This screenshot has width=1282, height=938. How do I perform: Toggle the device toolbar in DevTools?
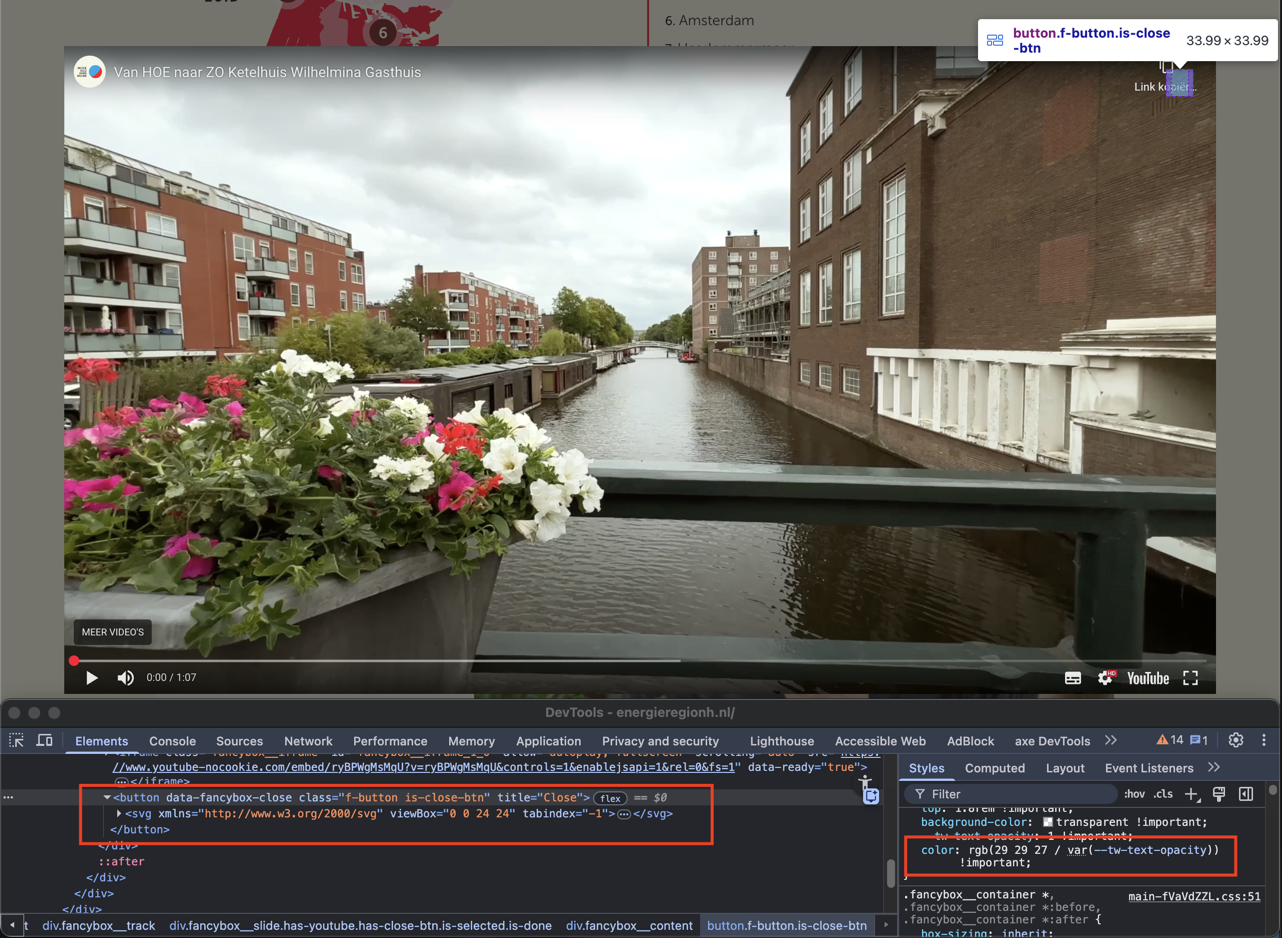click(x=45, y=741)
